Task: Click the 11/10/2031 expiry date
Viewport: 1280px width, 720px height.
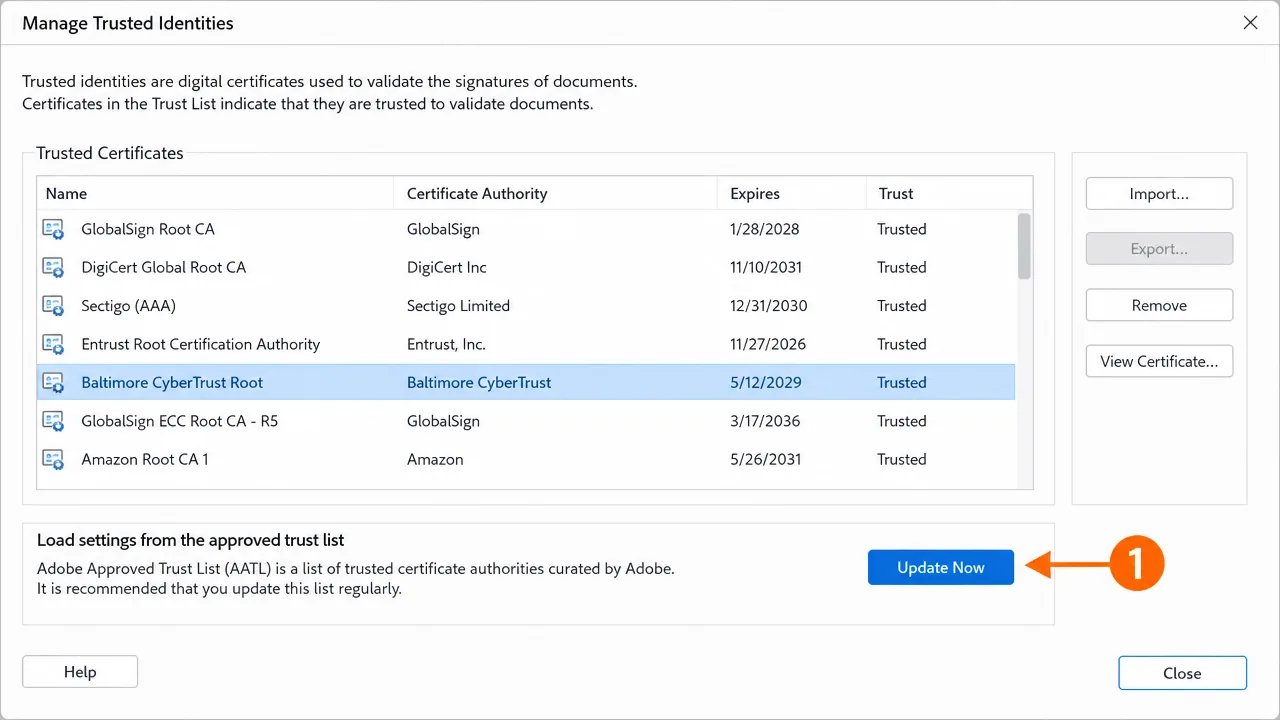Action: [766, 267]
